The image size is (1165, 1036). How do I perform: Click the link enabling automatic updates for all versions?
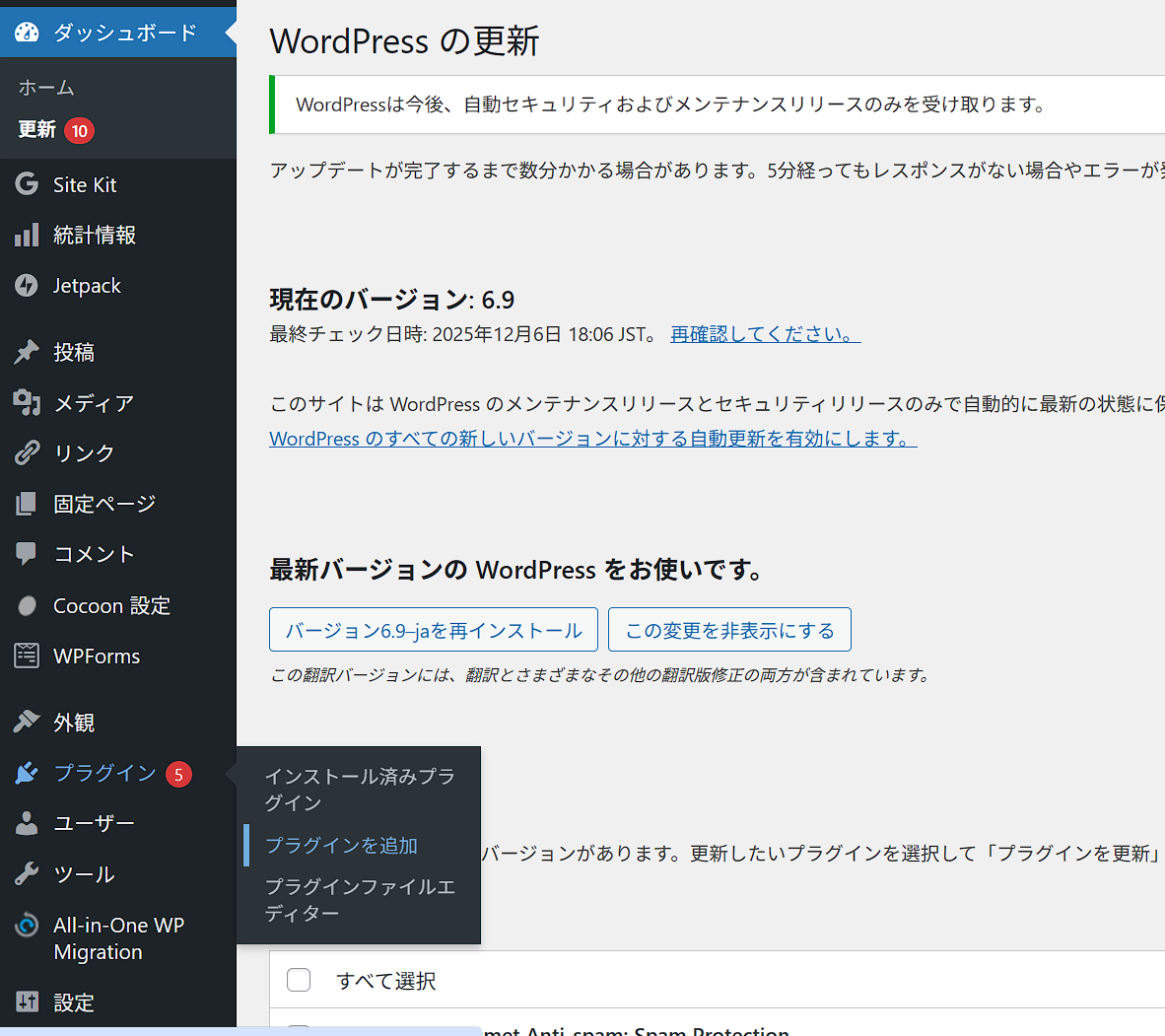coord(592,439)
